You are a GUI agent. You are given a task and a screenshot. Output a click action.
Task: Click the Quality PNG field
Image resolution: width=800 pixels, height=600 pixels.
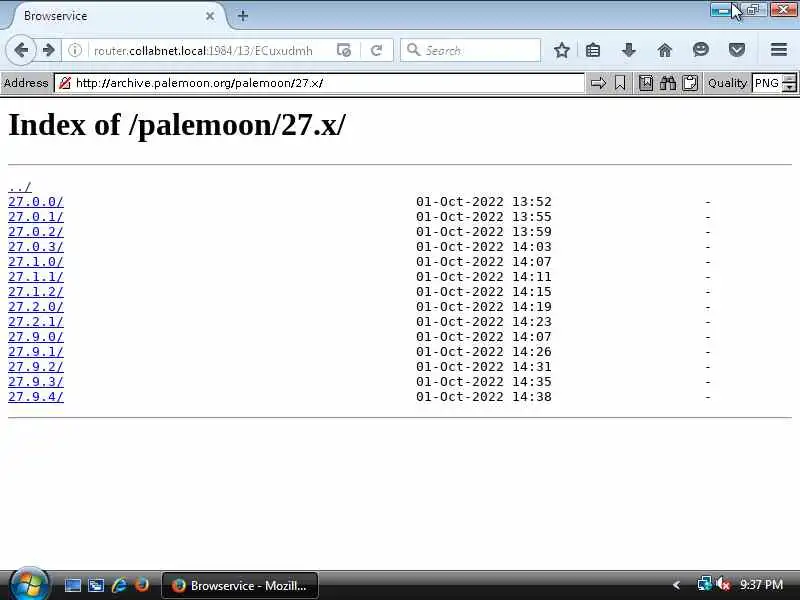(767, 83)
